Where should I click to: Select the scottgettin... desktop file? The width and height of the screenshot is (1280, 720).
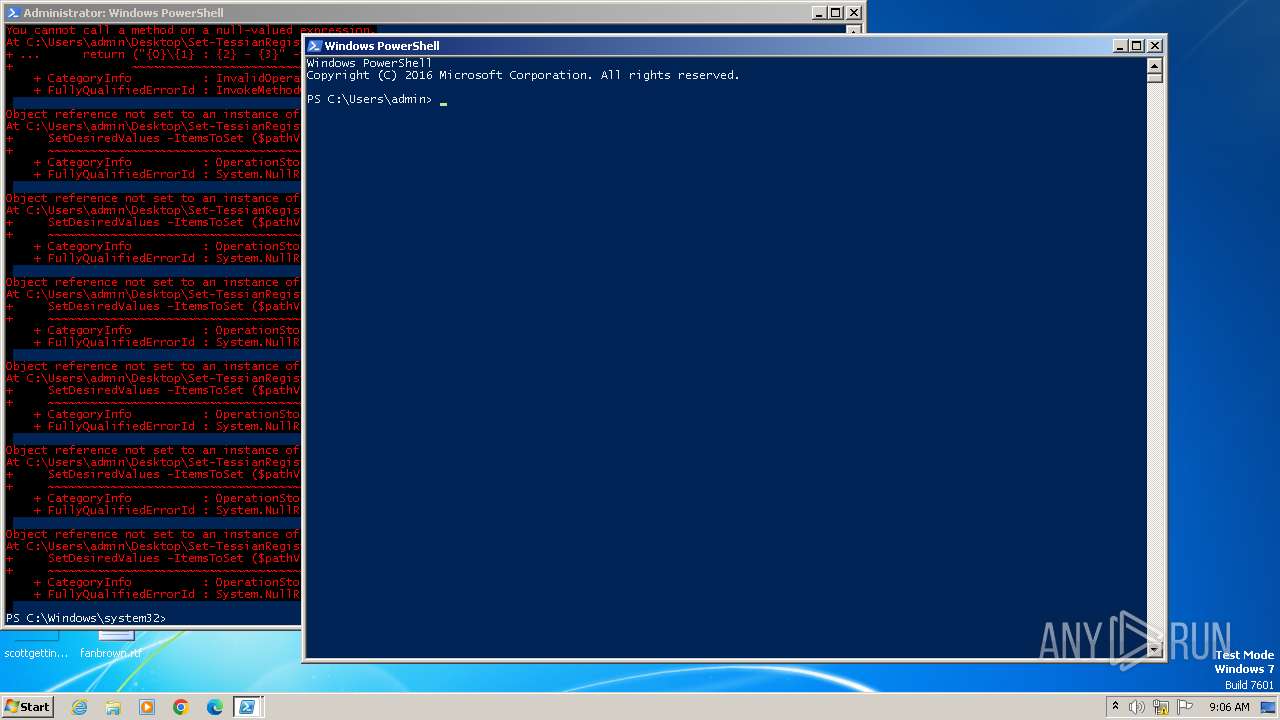tap(36, 643)
